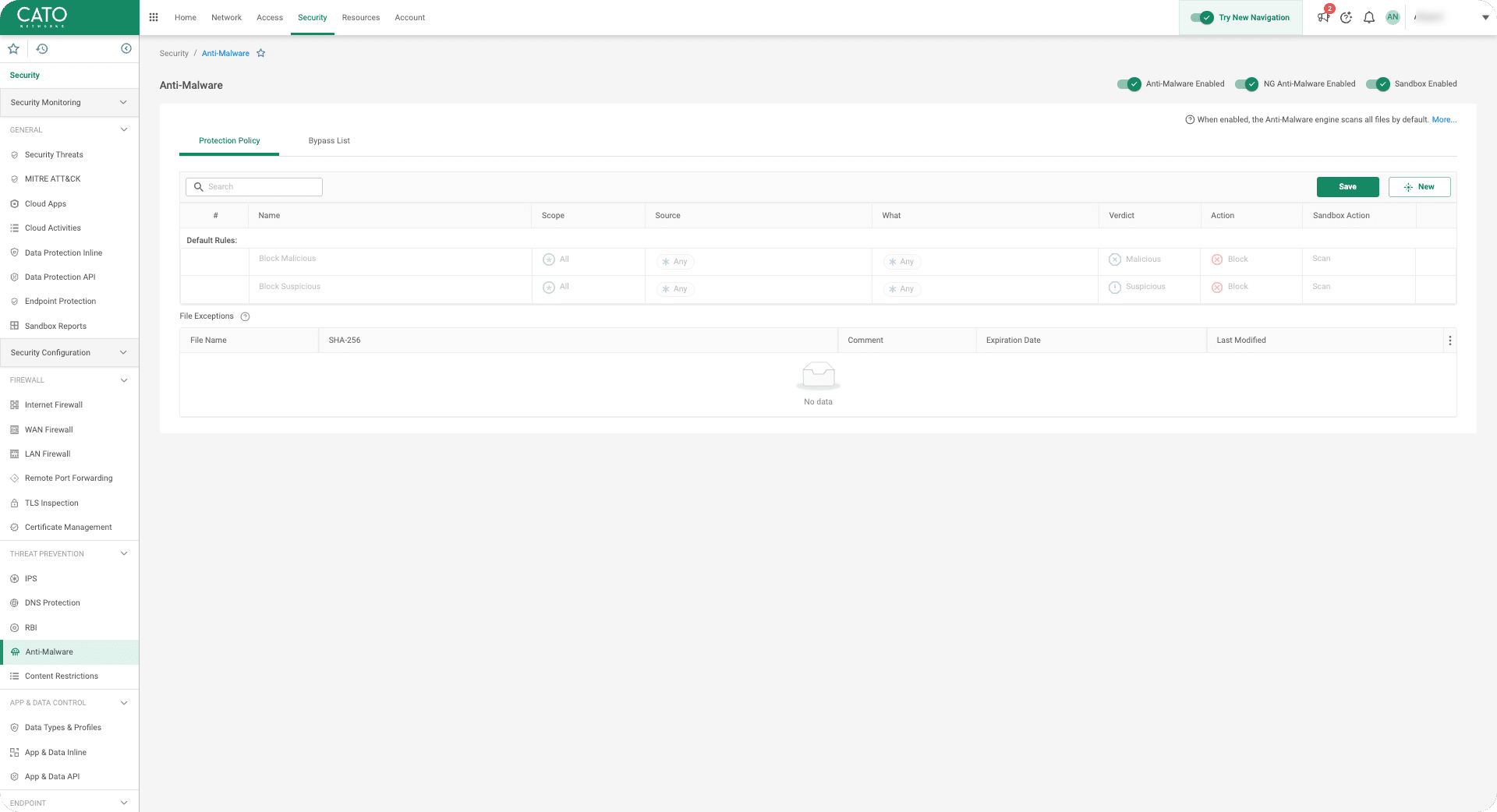The height and width of the screenshot is (812, 1497).
Task: Click the help assistant icon in top bar
Action: (x=1346, y=17)
